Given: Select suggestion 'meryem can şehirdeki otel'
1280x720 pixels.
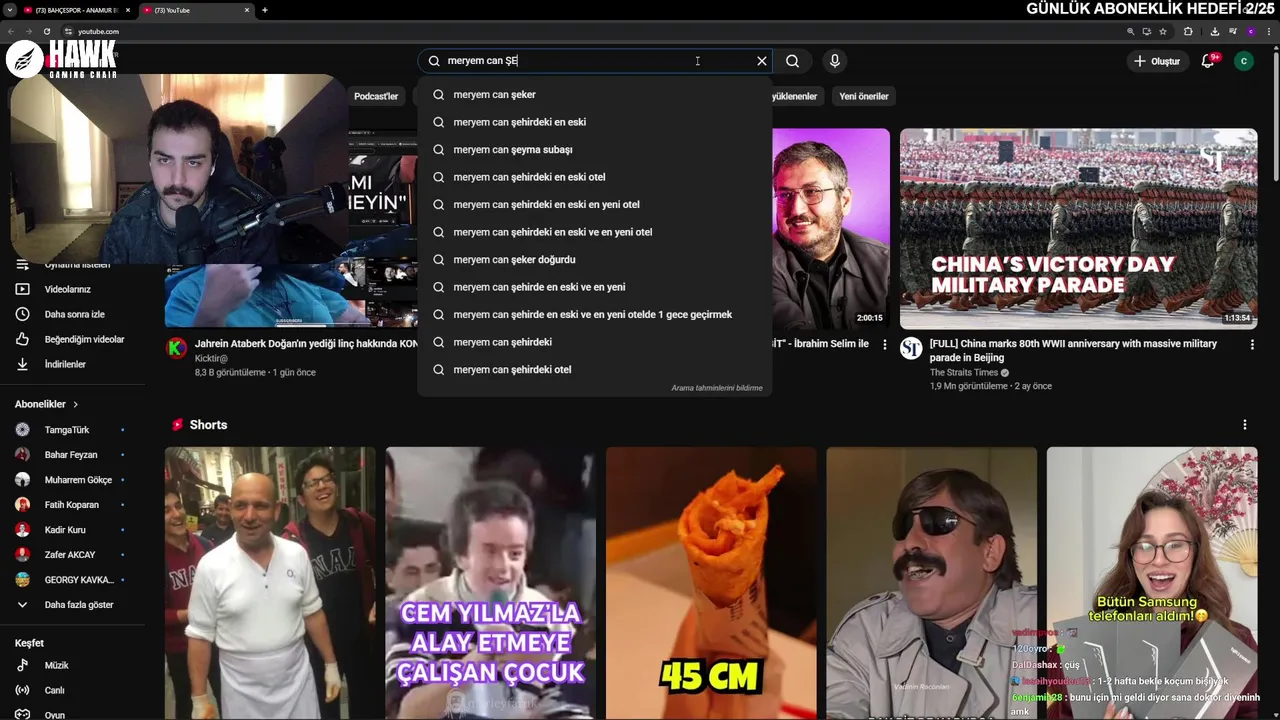Looking at the screenshot, I should (595, 369).
